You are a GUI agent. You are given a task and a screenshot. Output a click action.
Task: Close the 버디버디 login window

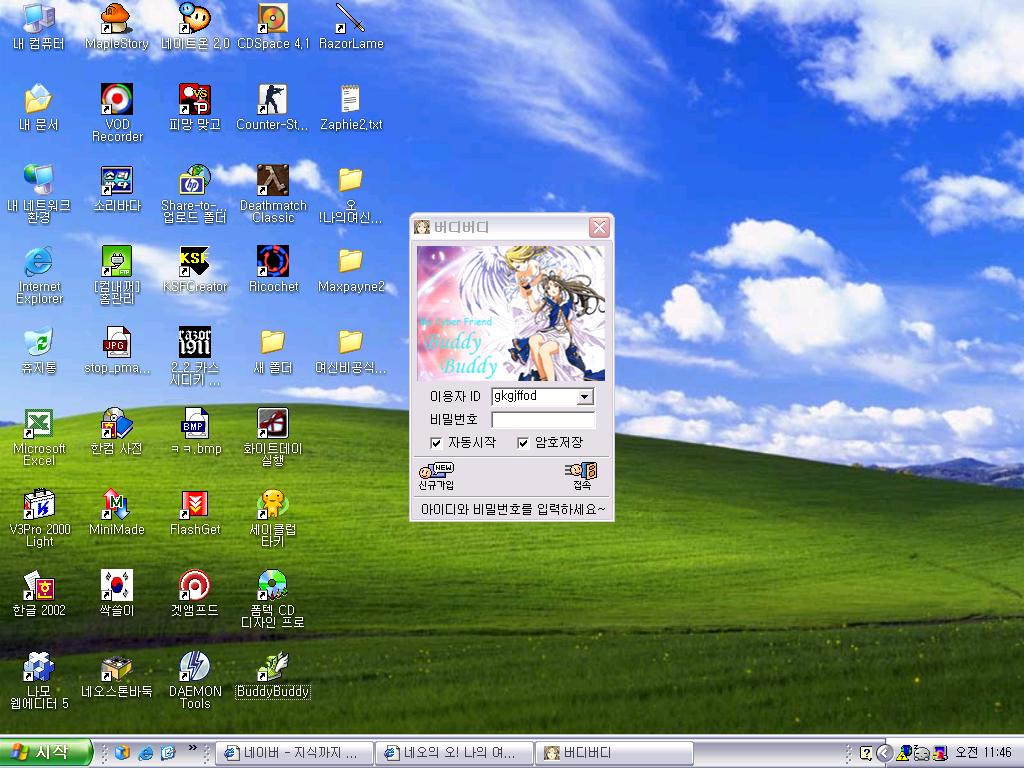(x=599, y=227)
